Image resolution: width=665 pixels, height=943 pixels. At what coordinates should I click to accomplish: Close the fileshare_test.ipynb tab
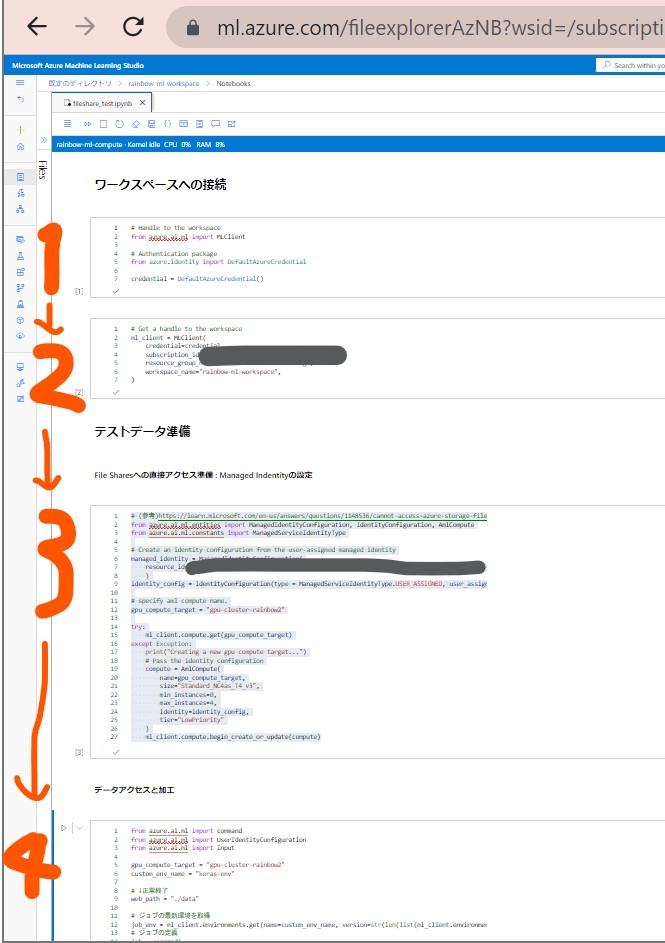[x=142, y=103]
